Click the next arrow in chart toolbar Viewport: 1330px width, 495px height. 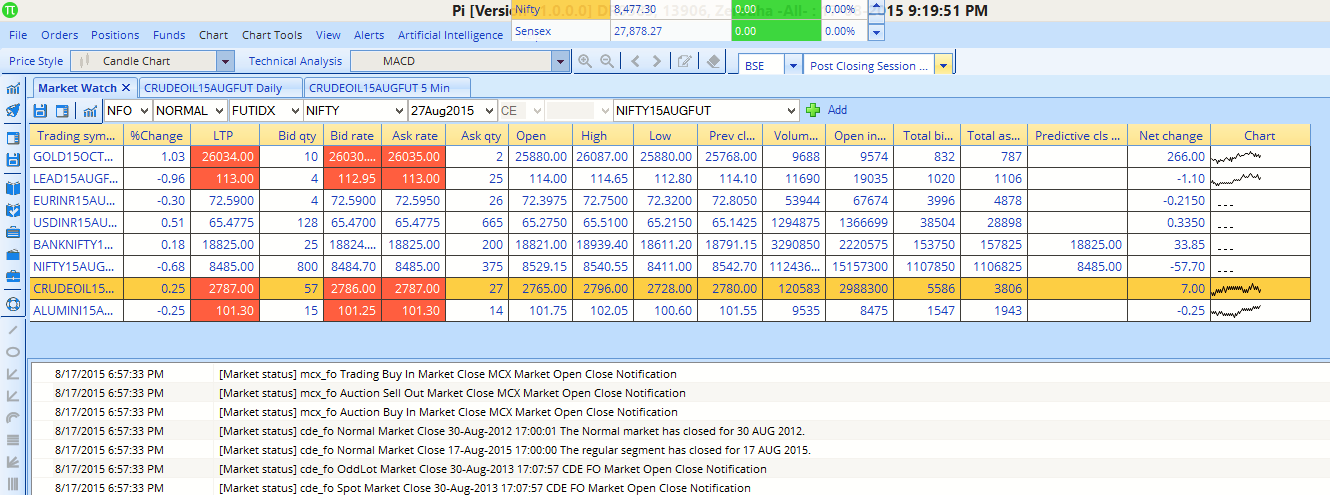click(656, 61)
